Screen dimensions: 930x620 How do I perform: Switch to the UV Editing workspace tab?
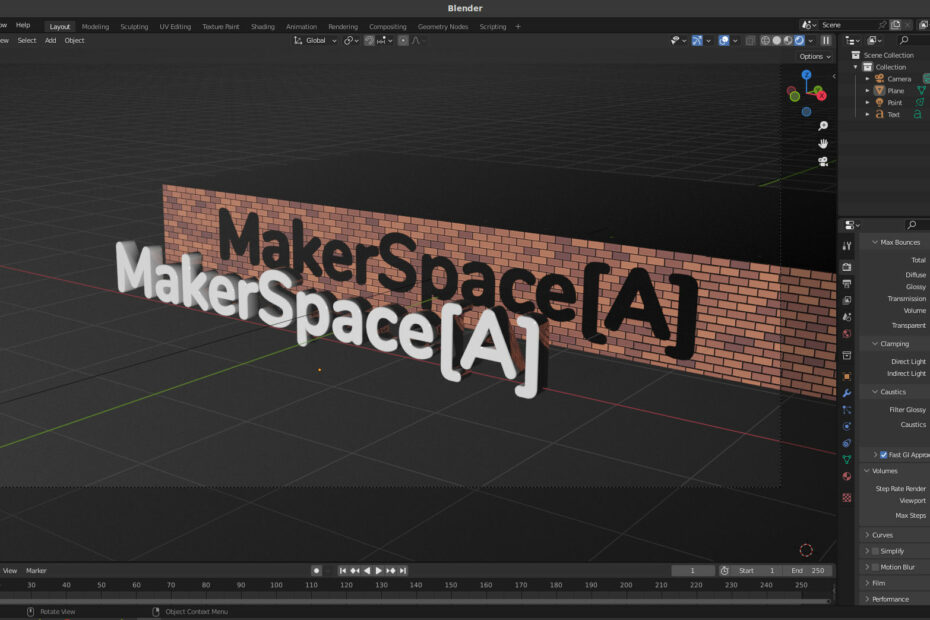[175, 27]
